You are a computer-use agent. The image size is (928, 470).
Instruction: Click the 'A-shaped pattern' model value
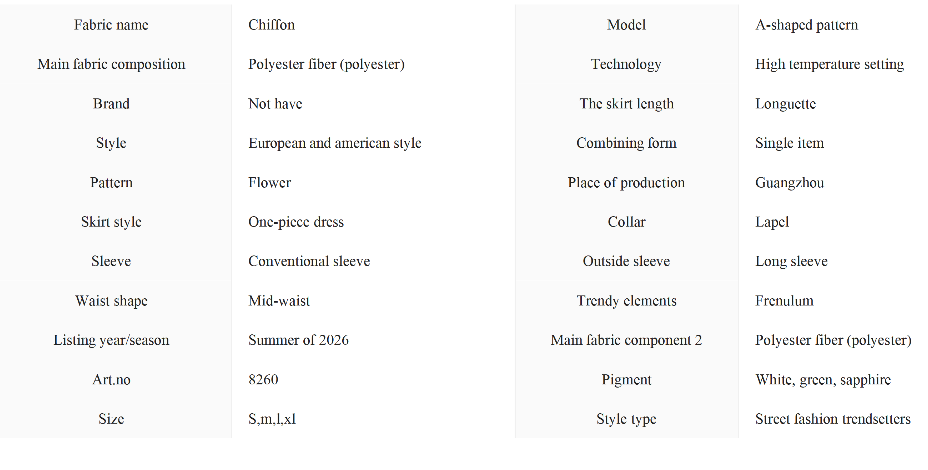point(806,25)
